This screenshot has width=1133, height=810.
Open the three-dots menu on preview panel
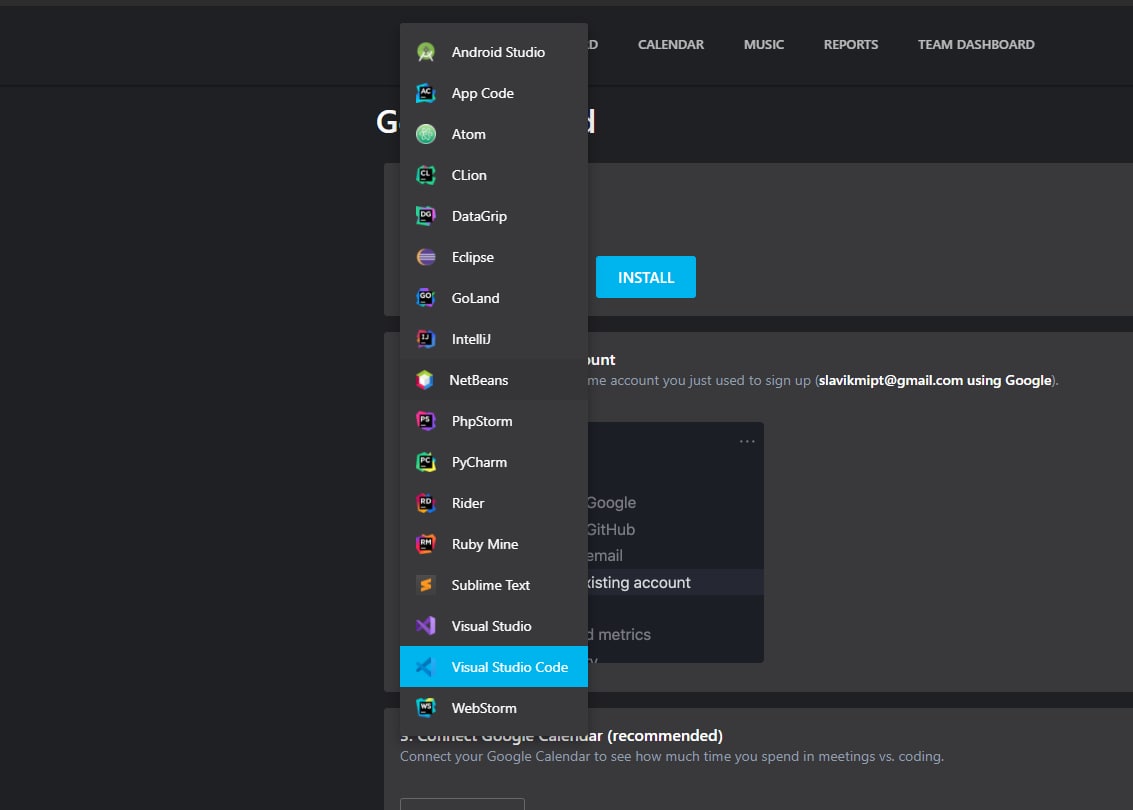click(x=747, y=441)
